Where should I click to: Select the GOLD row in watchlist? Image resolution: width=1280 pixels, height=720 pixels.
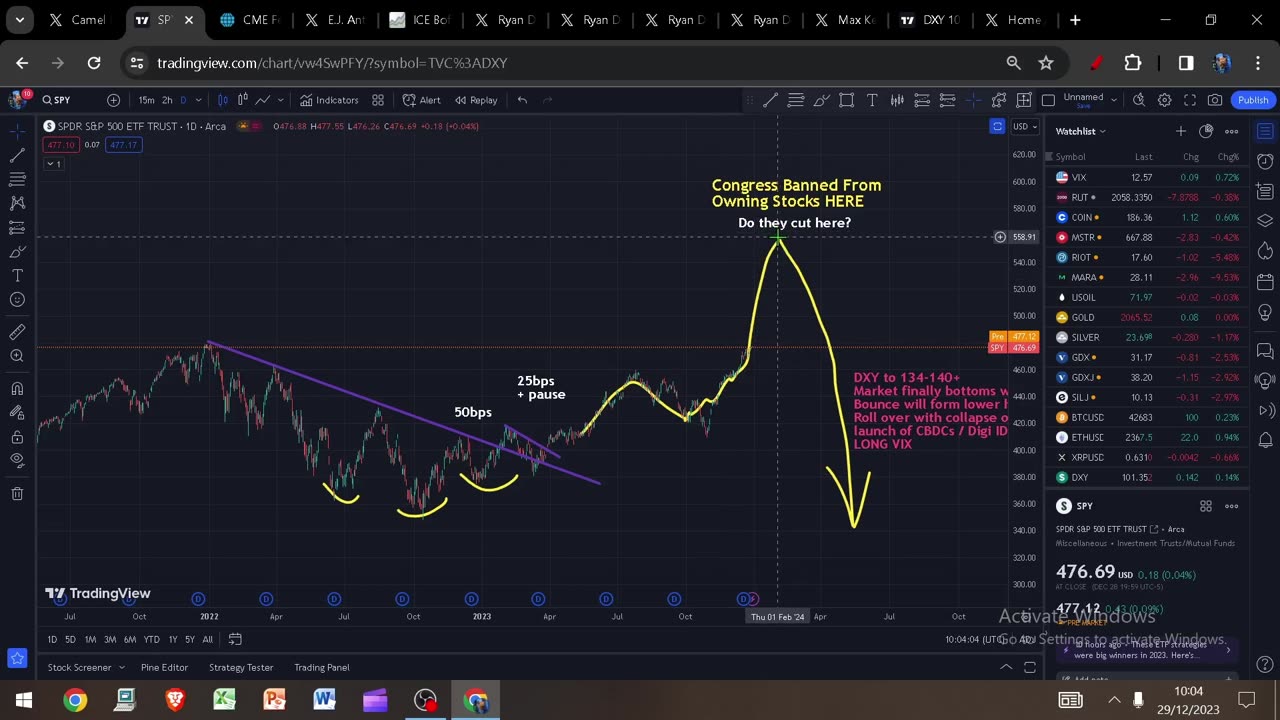point(1148,317)
